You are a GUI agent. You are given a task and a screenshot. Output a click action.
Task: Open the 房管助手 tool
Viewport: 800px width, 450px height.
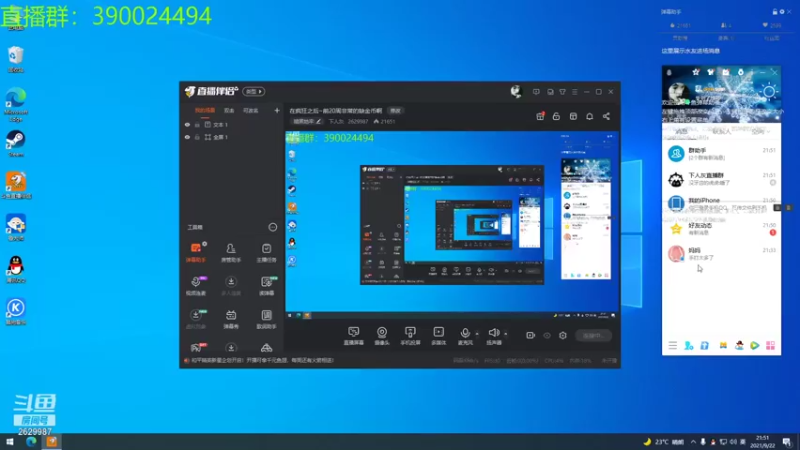coord(231,252)
